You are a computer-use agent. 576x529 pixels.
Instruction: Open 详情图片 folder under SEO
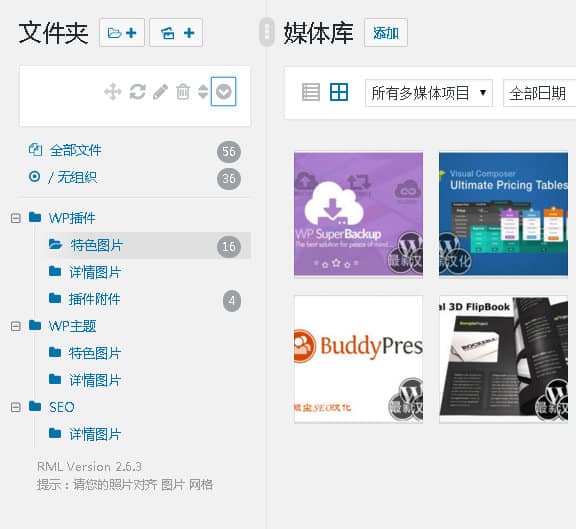point(95,434)
